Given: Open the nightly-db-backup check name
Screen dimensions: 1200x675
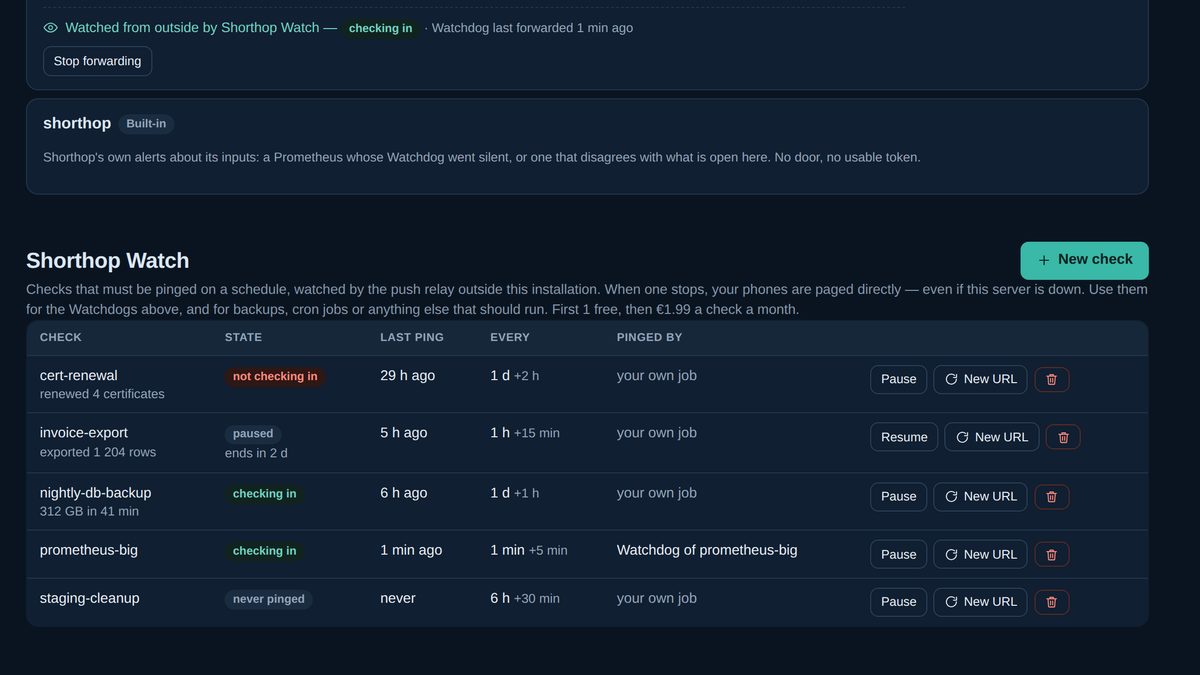Looking at the screenshot, I should click(x=96, y=493).
